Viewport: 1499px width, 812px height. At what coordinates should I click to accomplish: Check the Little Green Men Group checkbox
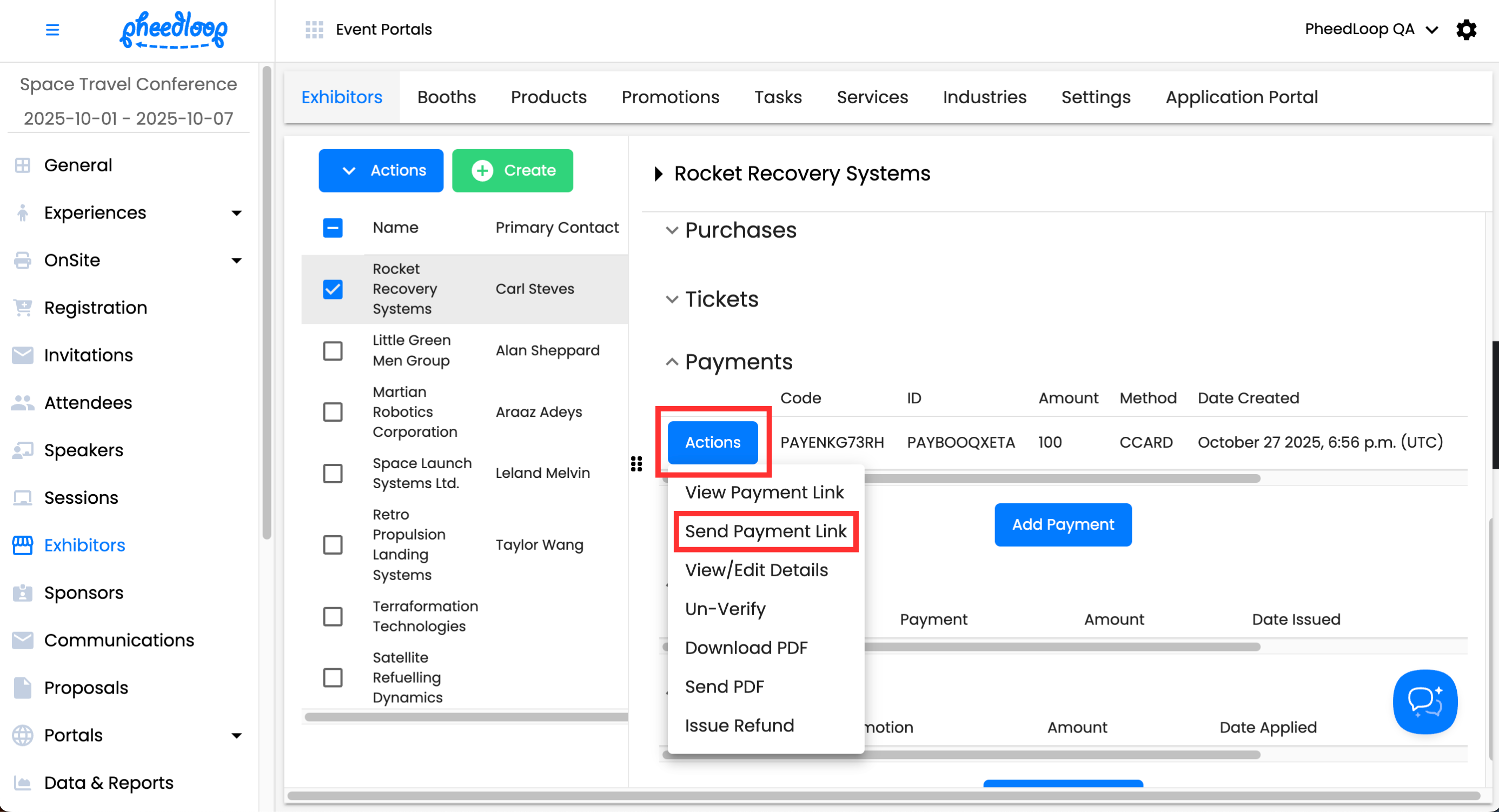pos(333,351)
